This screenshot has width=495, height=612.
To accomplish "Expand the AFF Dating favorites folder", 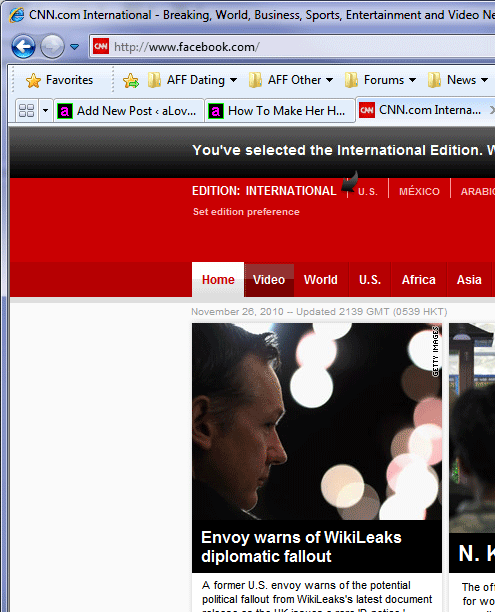I will pos(192,80).
